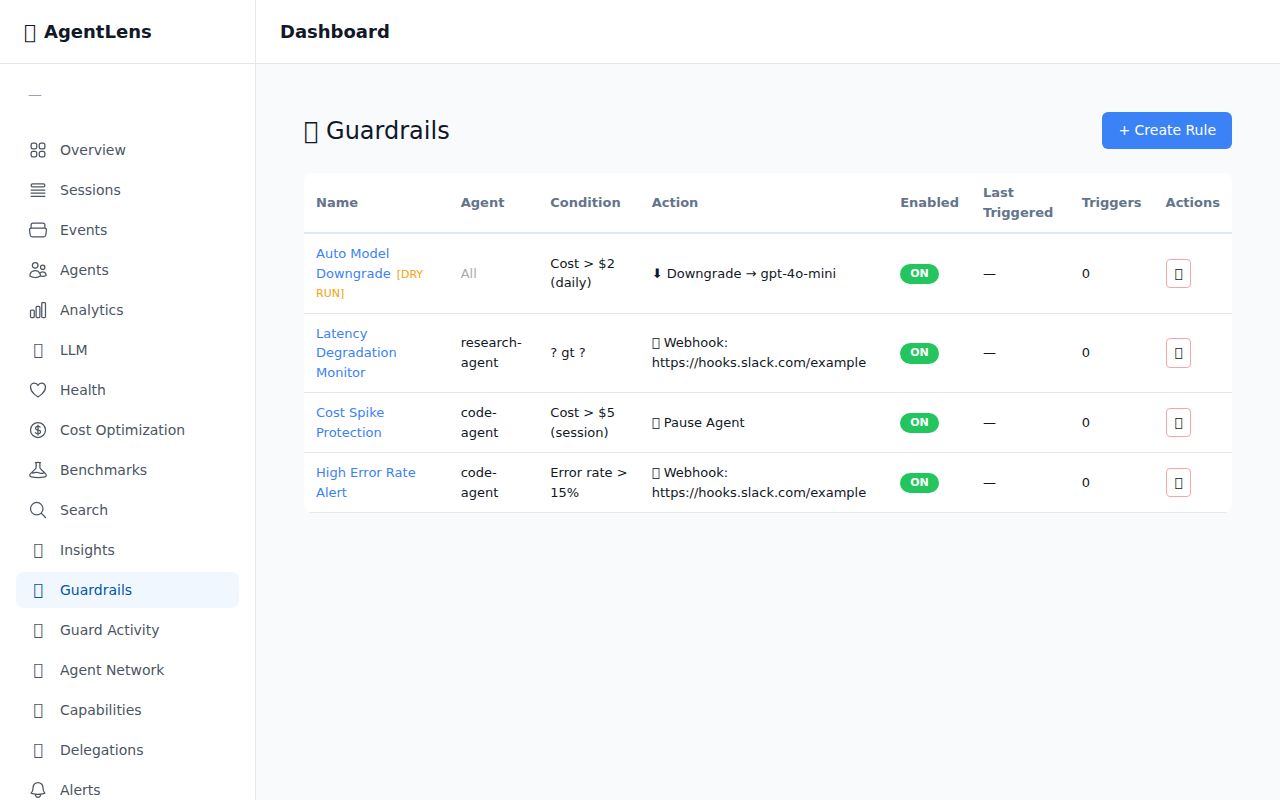Toggle ON switch for Latency Degradation Monitor

point(919,352)
